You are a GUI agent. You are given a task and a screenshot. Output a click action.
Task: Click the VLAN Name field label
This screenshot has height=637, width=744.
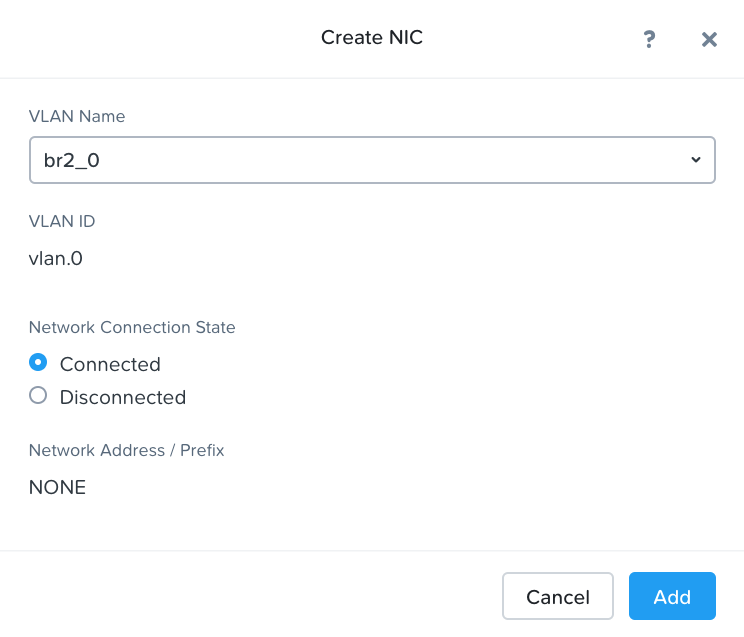(x=77, y=116)
